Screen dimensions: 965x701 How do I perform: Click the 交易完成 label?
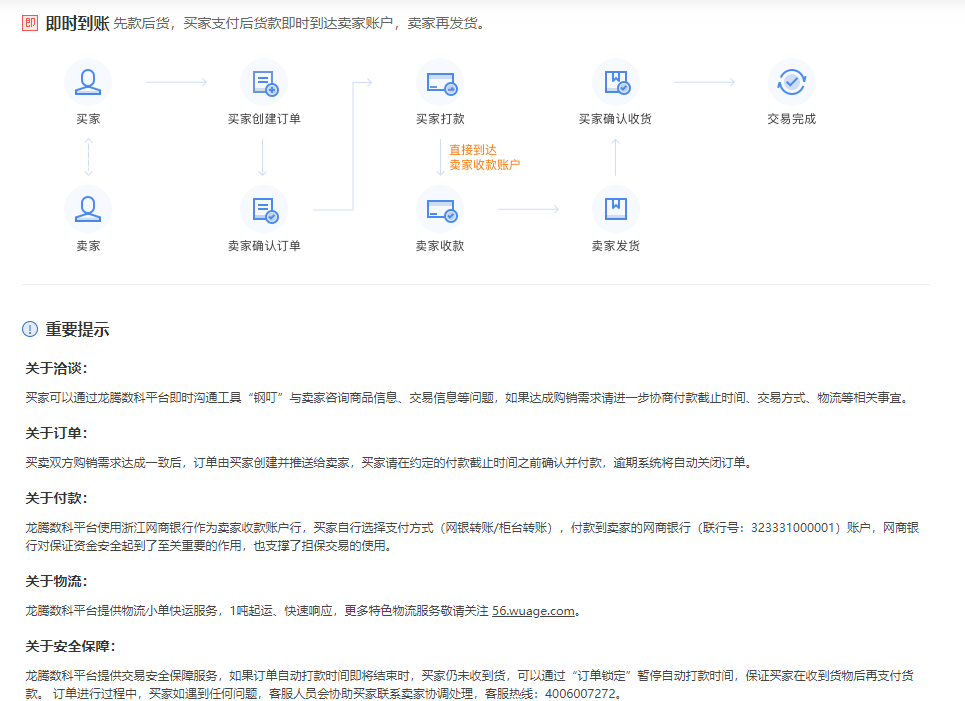(791, 119)
